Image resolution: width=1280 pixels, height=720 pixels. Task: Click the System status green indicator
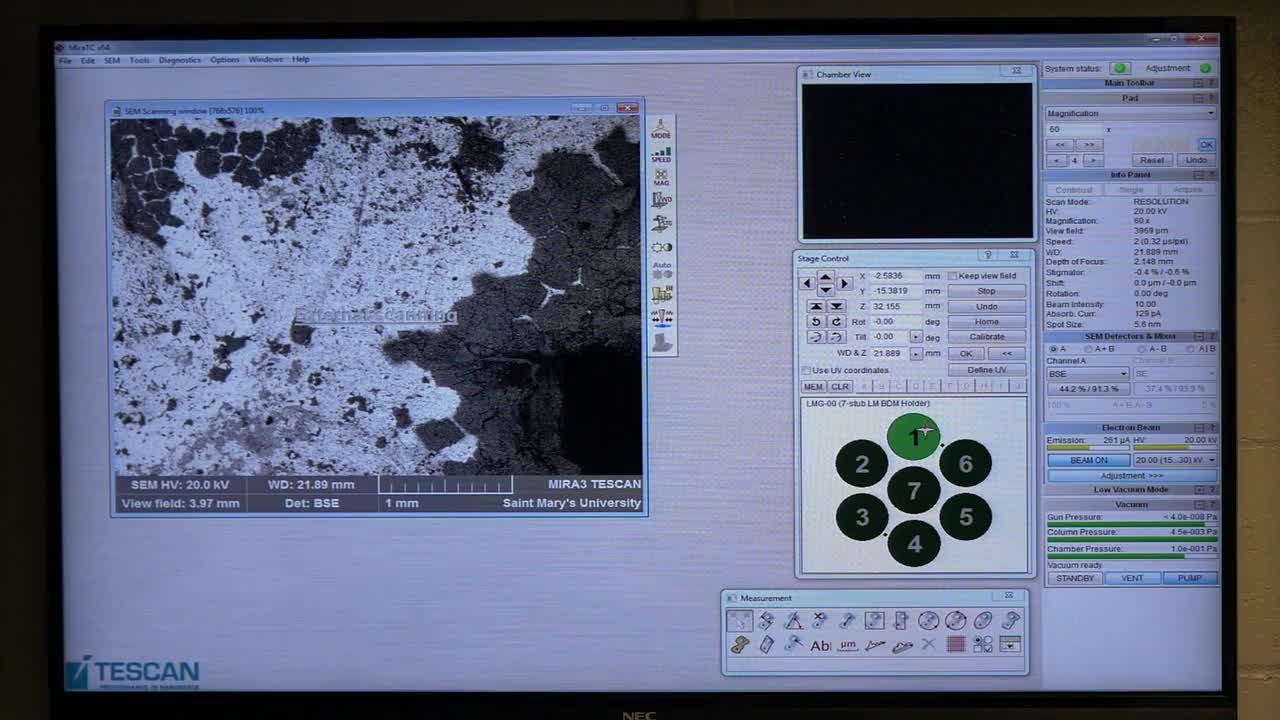(x=1120, y=68)
